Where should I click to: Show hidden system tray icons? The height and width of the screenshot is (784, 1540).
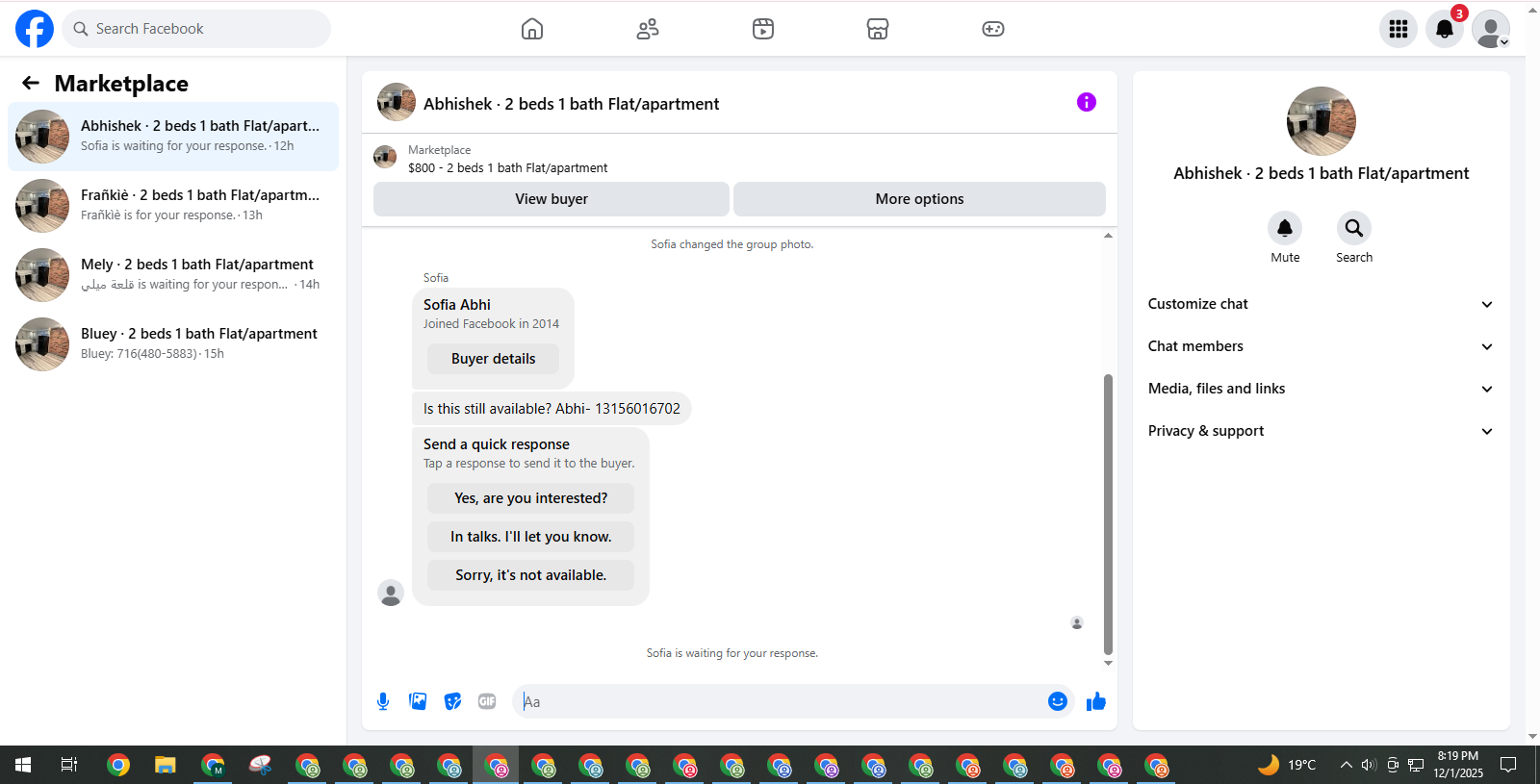click(1346, 765)
